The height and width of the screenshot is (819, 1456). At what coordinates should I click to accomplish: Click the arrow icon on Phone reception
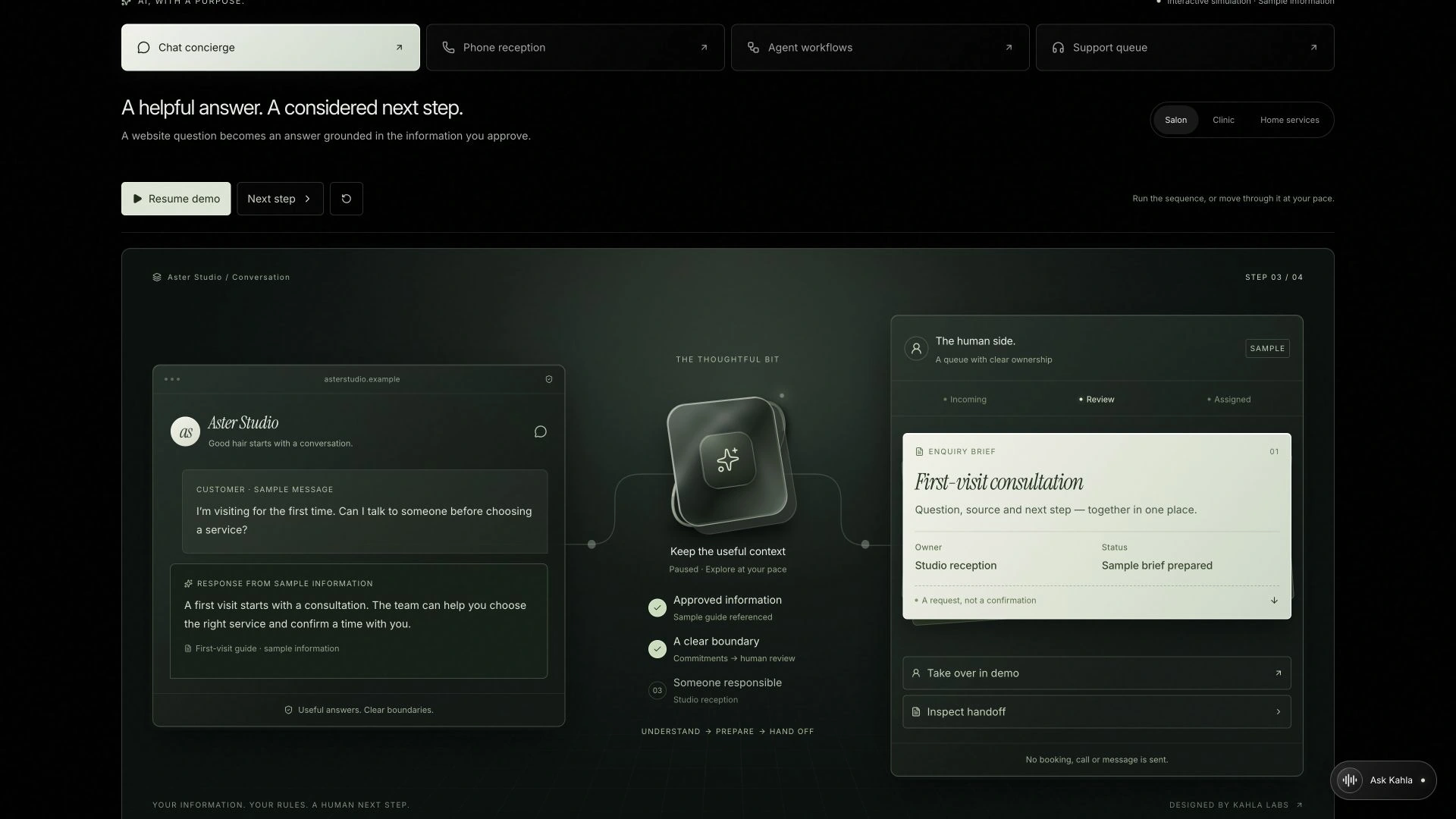coord(704,47)
